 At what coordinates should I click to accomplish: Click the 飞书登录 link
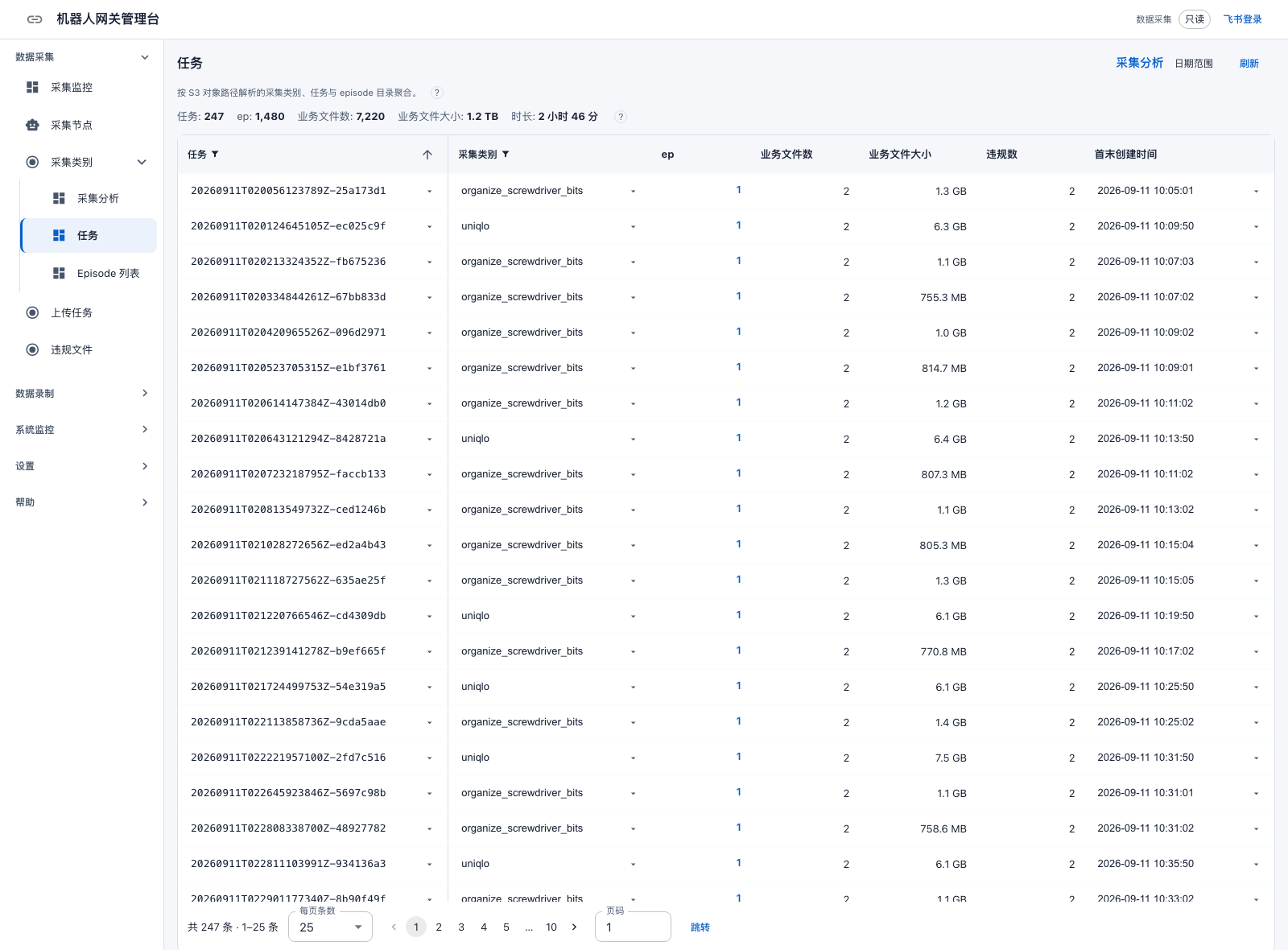(x=1243, y=19)
